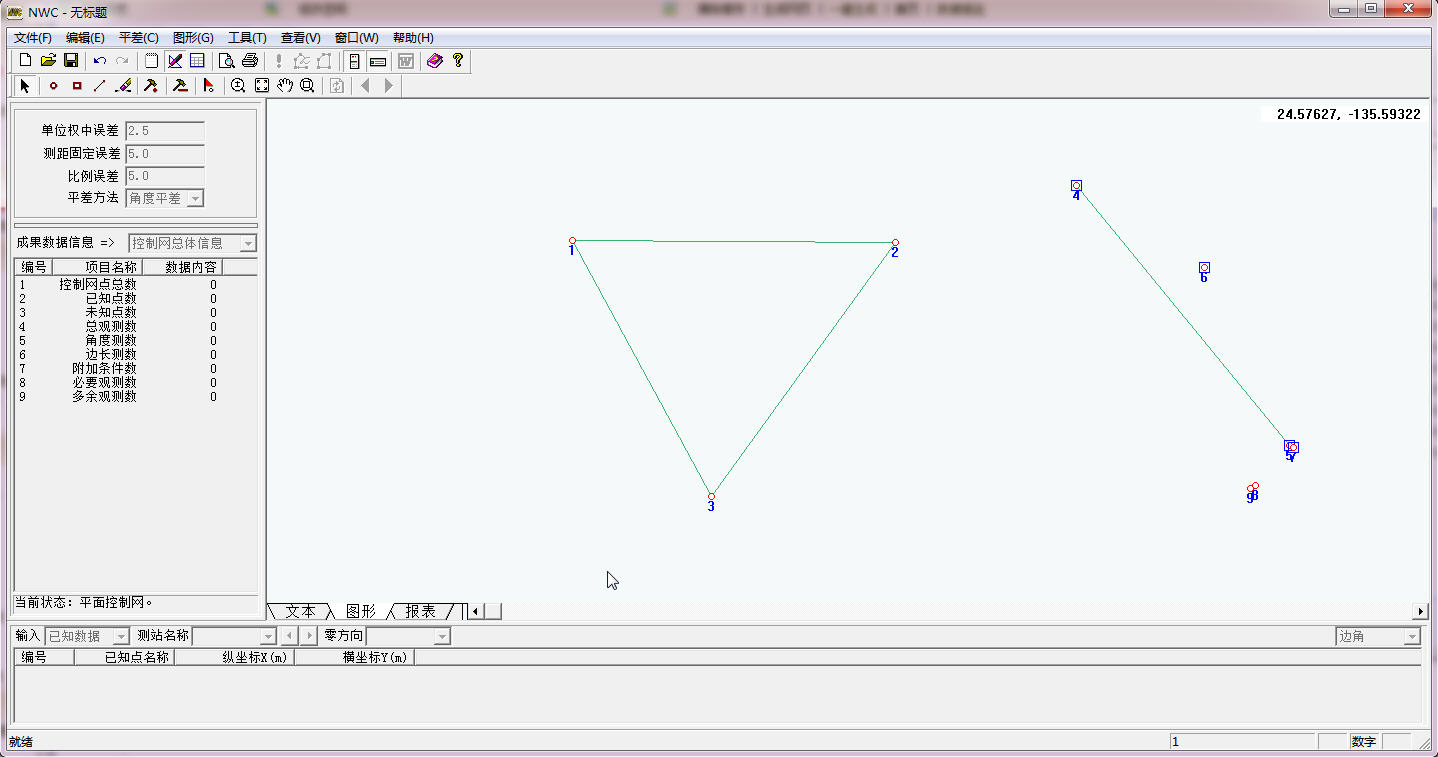This screenshot has height=757, width=1438.
Task: Open the 文件(F) menu
Action: (33, 38)
